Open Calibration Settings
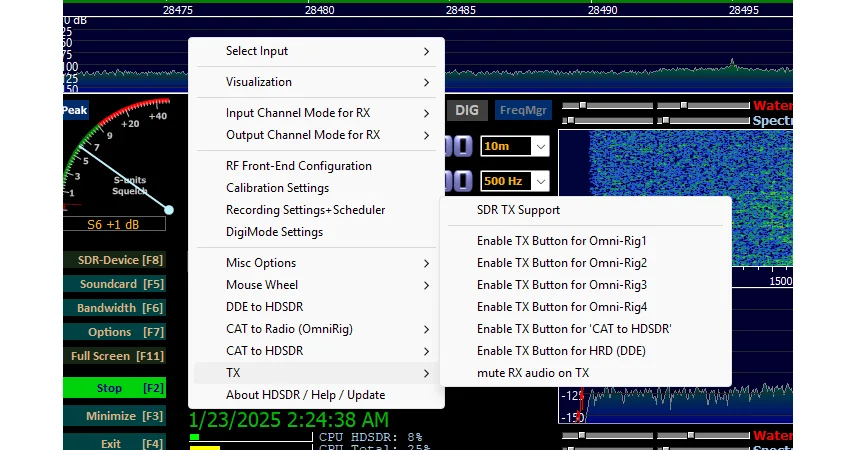Viewport: 856px width, 450px height. [x=316, y=188]
